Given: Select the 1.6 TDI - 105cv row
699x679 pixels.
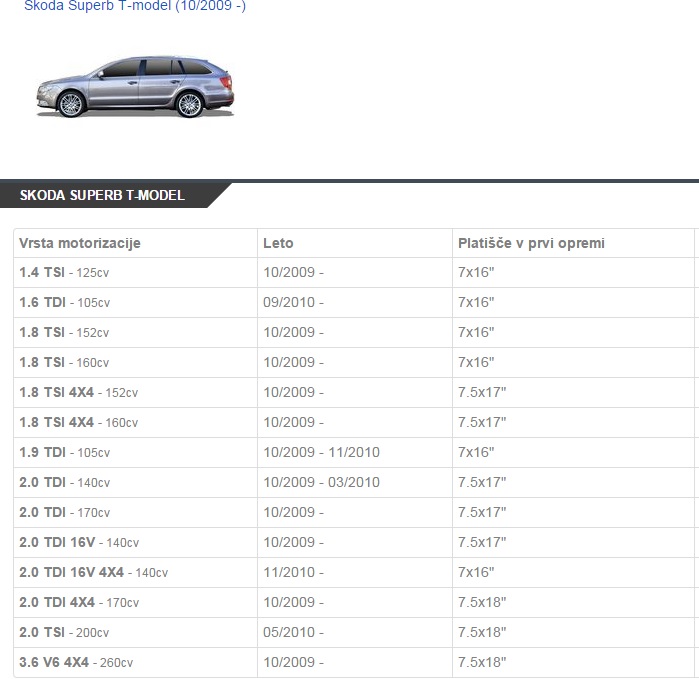Looking at the screenshot, I should click(356, 302).
